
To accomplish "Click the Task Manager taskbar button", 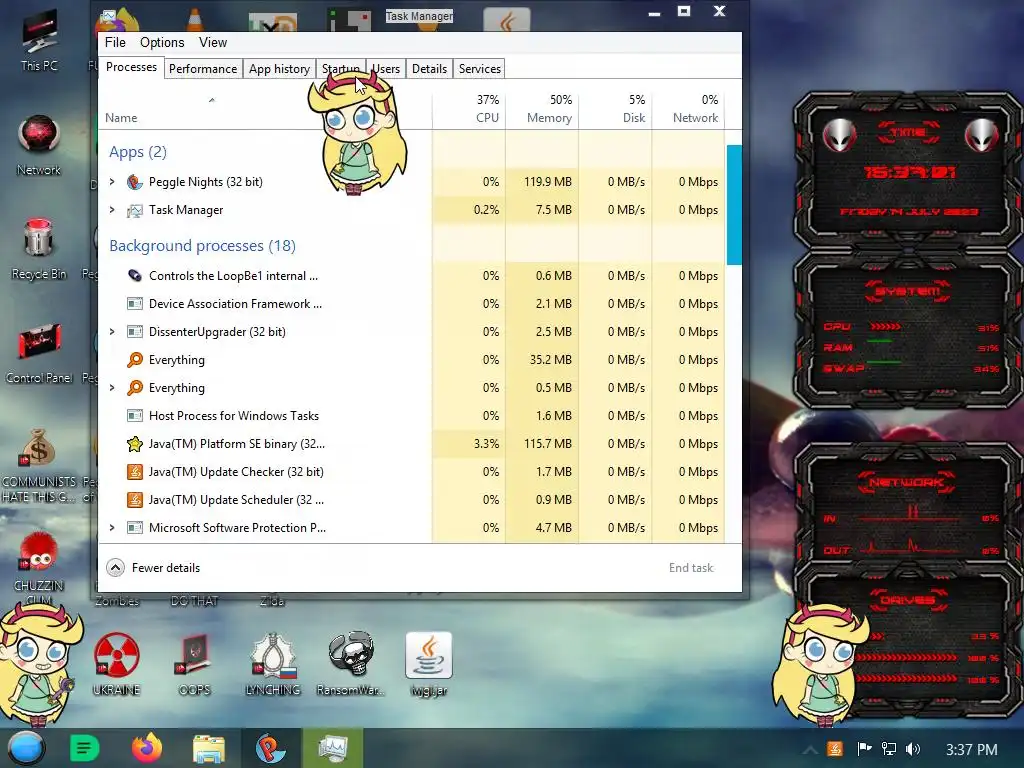I will (332, 748).
